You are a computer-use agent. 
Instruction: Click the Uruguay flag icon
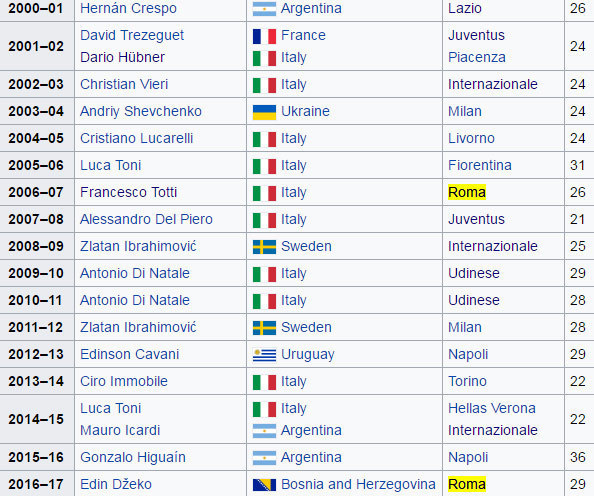(x=264, y=355)
